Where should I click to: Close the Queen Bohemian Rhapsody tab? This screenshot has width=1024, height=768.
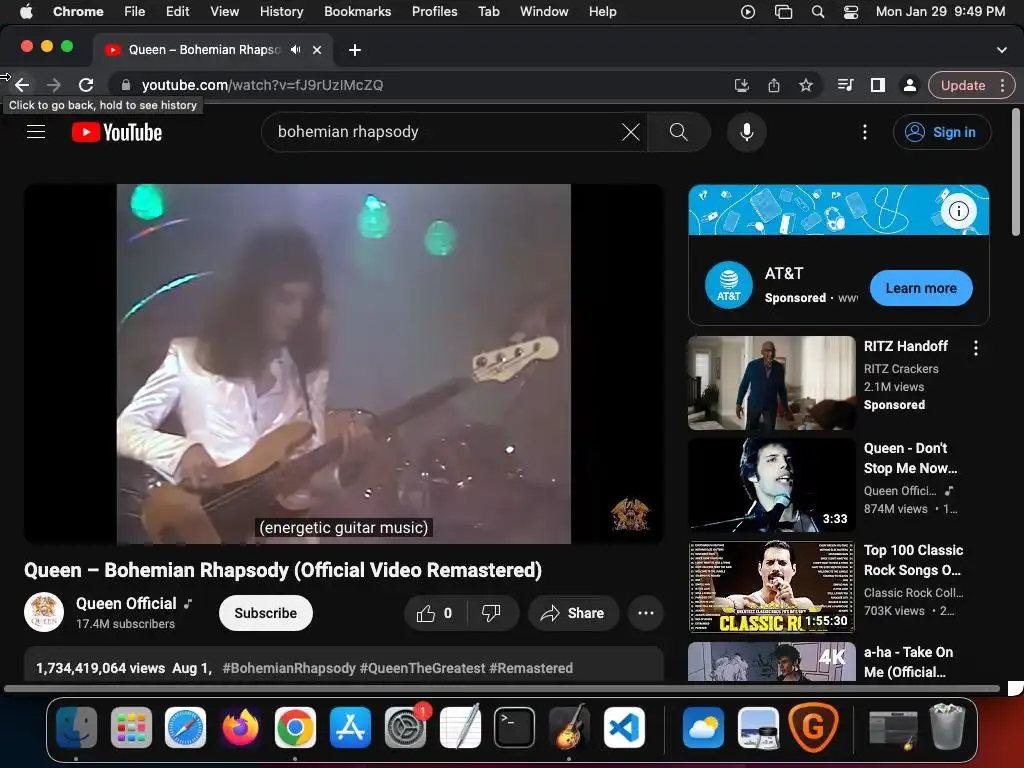pos(317,50)
